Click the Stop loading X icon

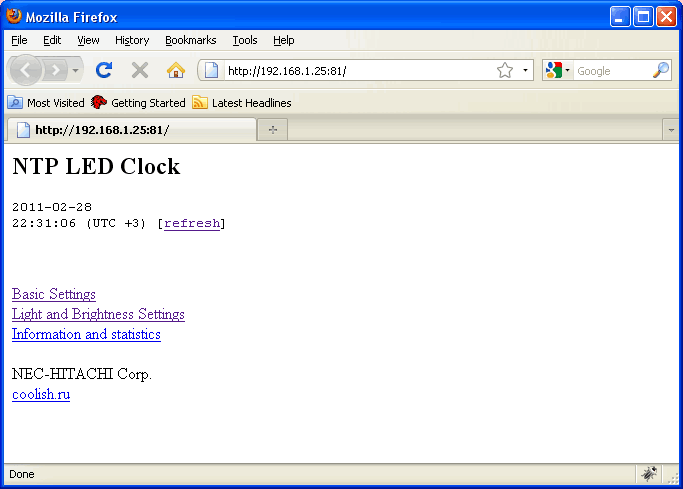[140, 70]
